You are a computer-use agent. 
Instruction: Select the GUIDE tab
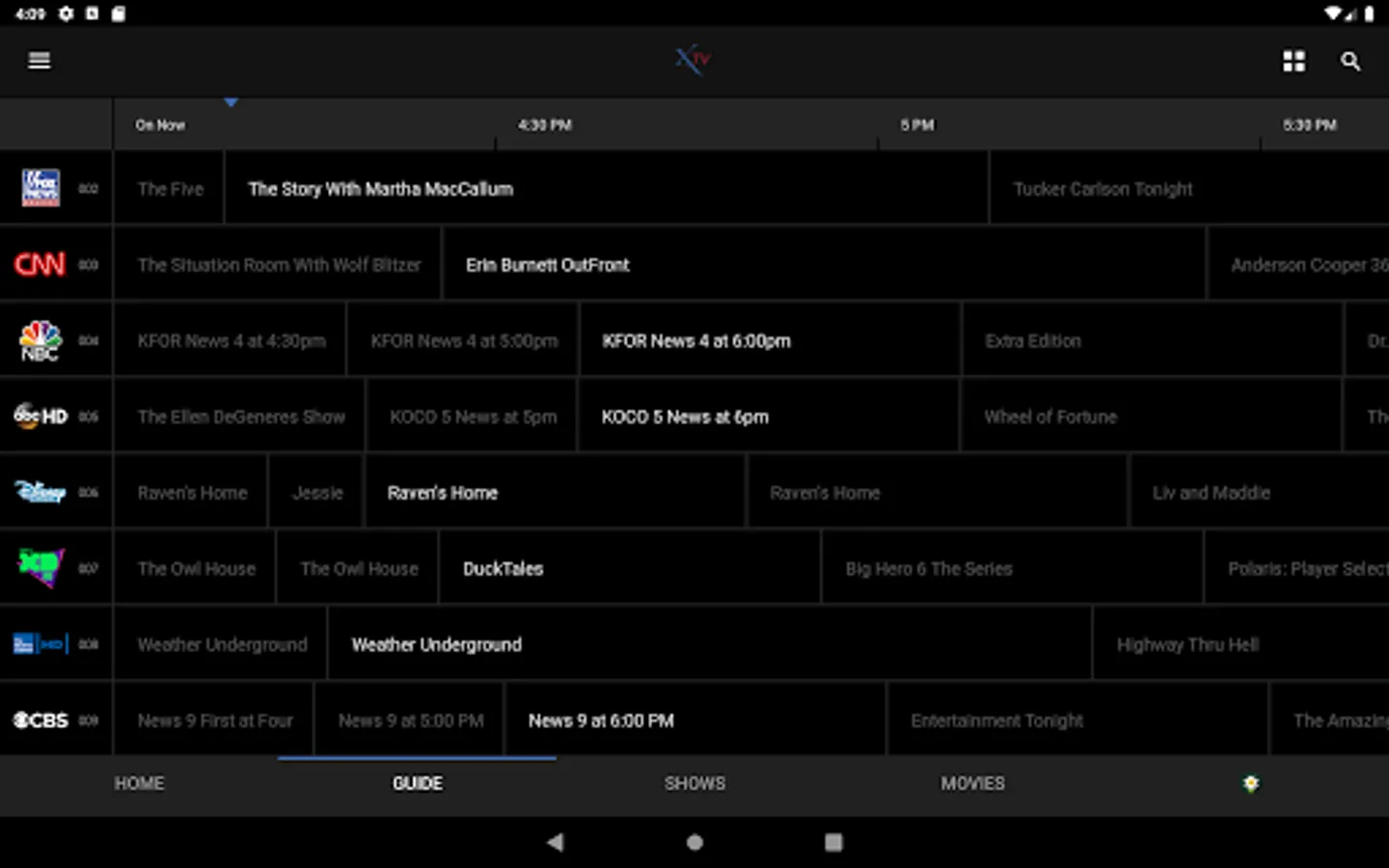[417, 783]
